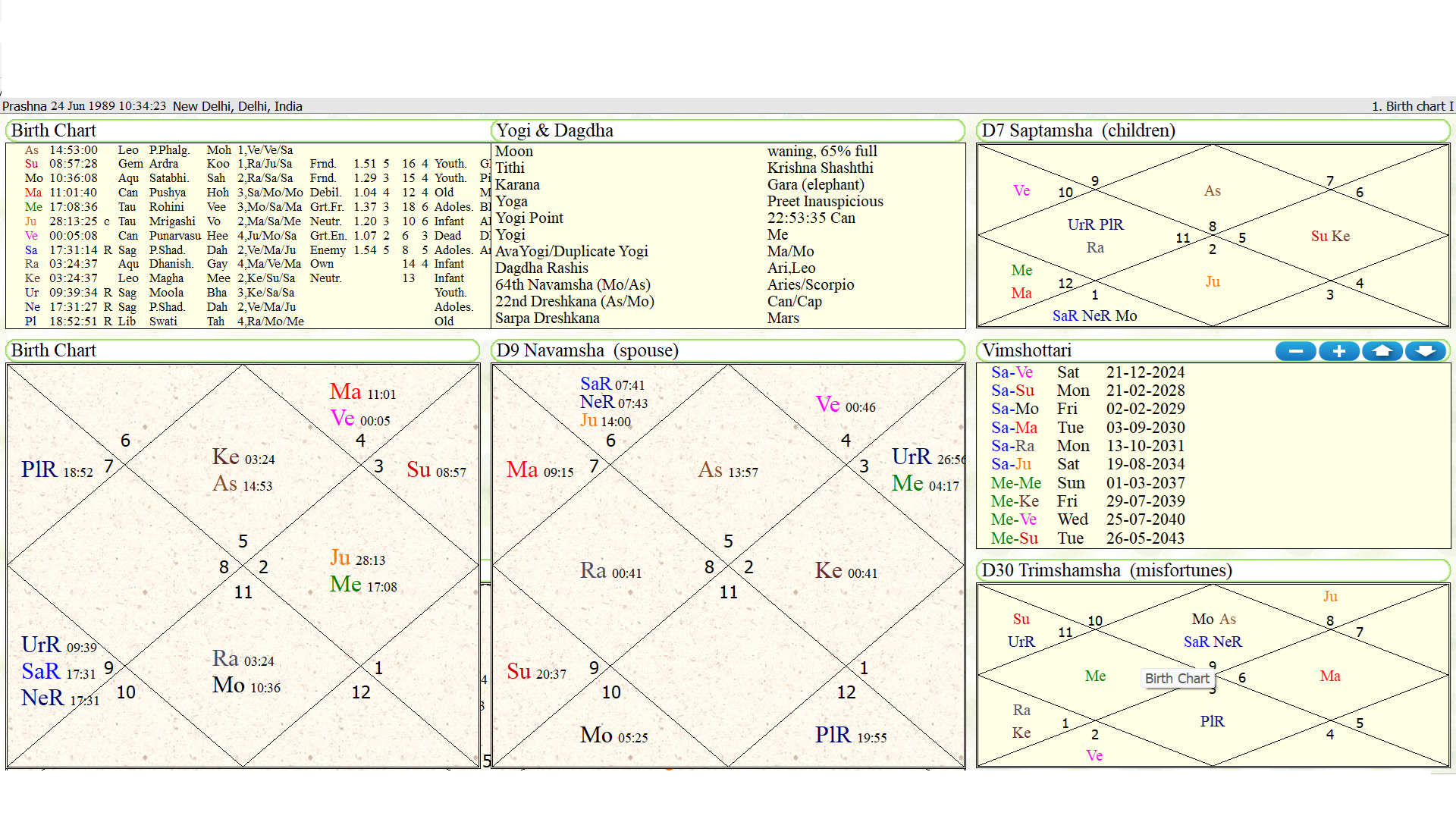Screen dimensions: 1456x819
Task: Open the D9 Navamsha panel header
Action: [x=587, y=350]
